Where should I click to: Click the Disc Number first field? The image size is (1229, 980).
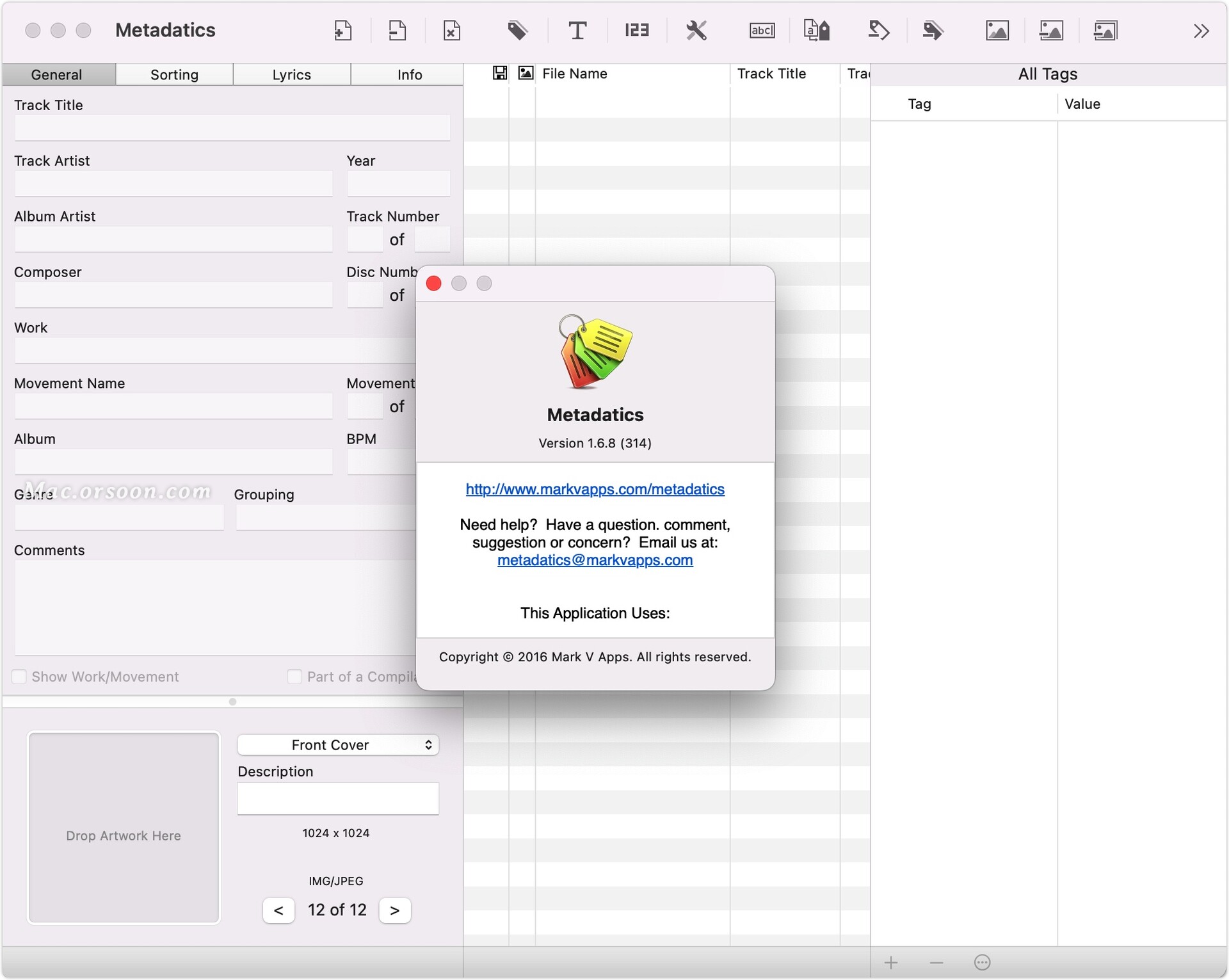tap(365, 295)
